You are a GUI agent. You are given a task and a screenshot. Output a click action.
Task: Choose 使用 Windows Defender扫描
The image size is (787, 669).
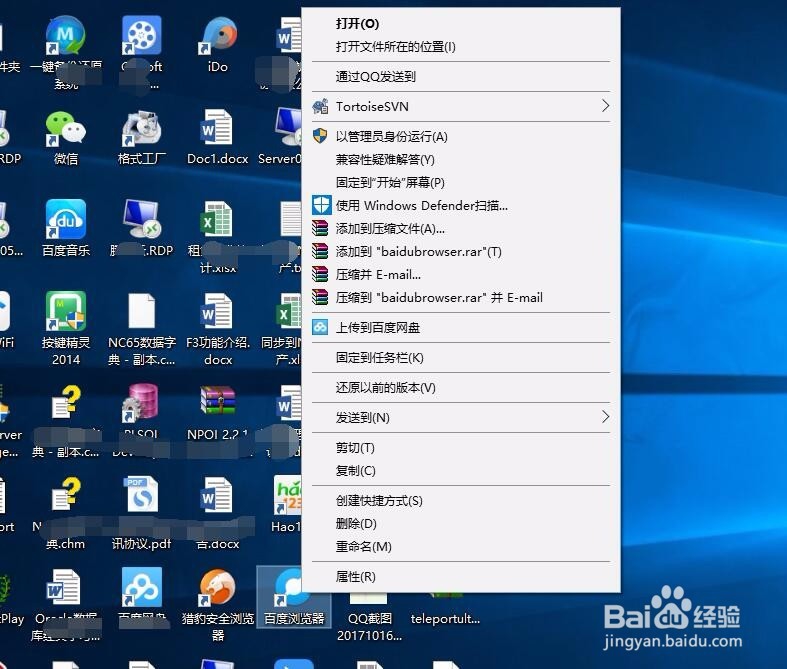pyautogui.click(x=461, y=206)
